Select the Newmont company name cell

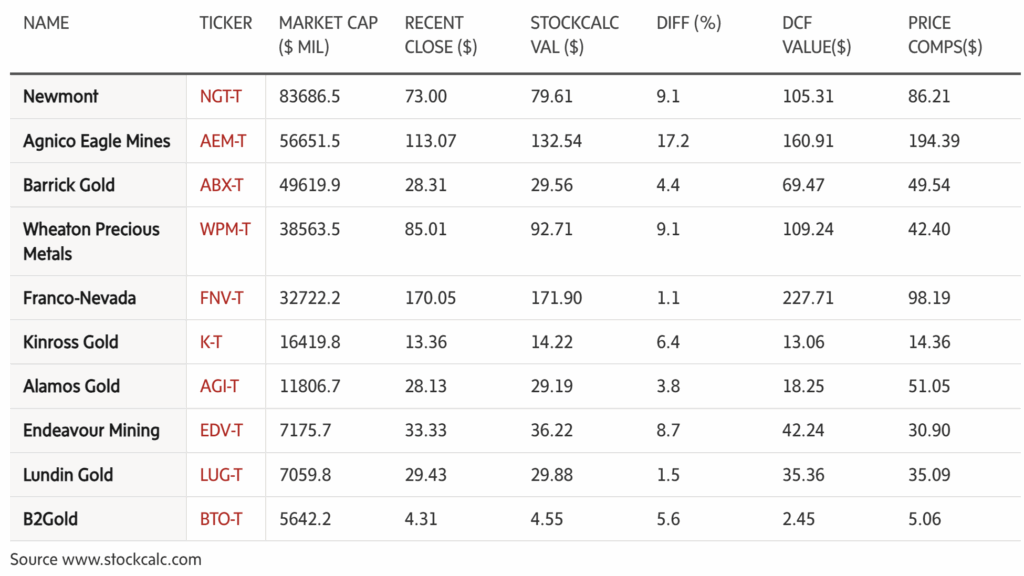click(61, 97)
